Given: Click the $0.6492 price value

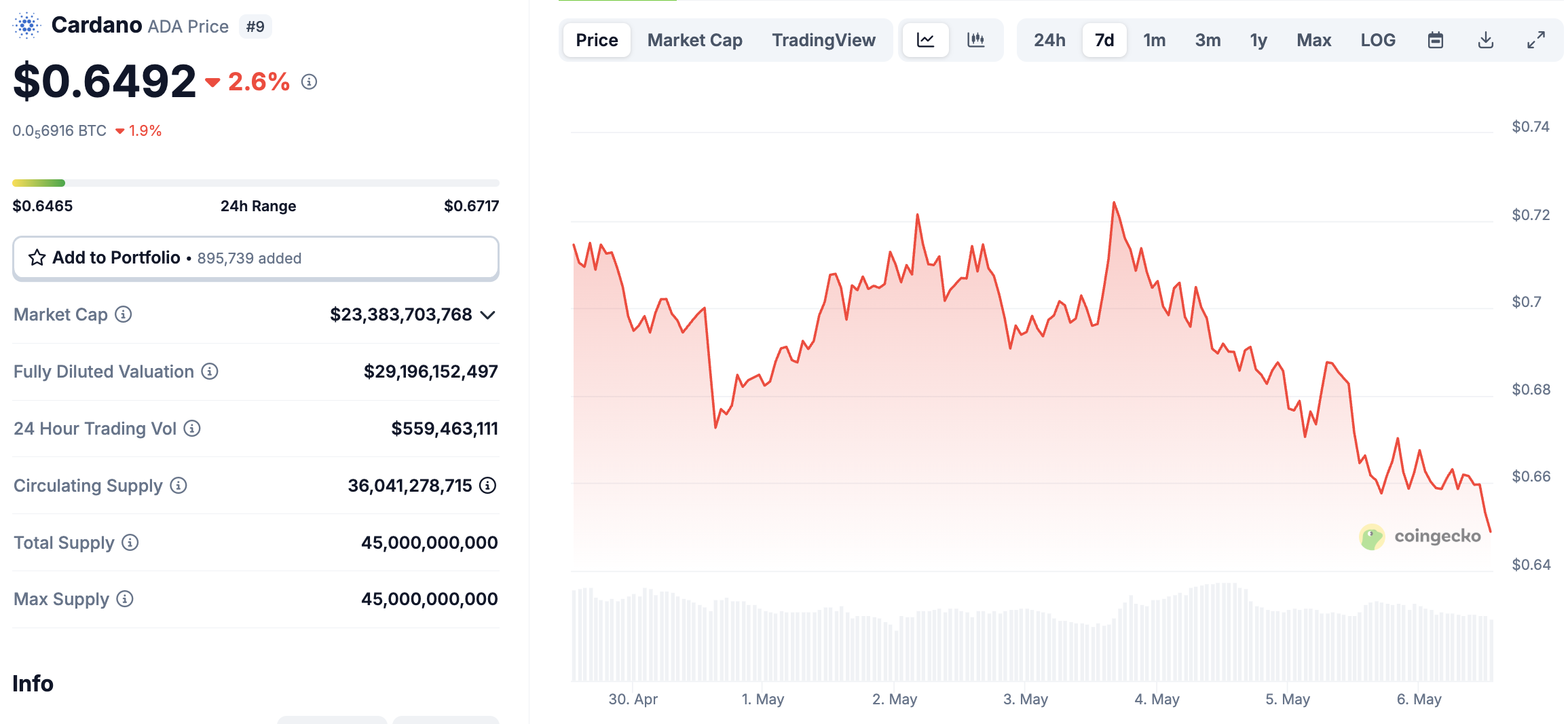Looking at the screenshot, I should click(105, 81).
